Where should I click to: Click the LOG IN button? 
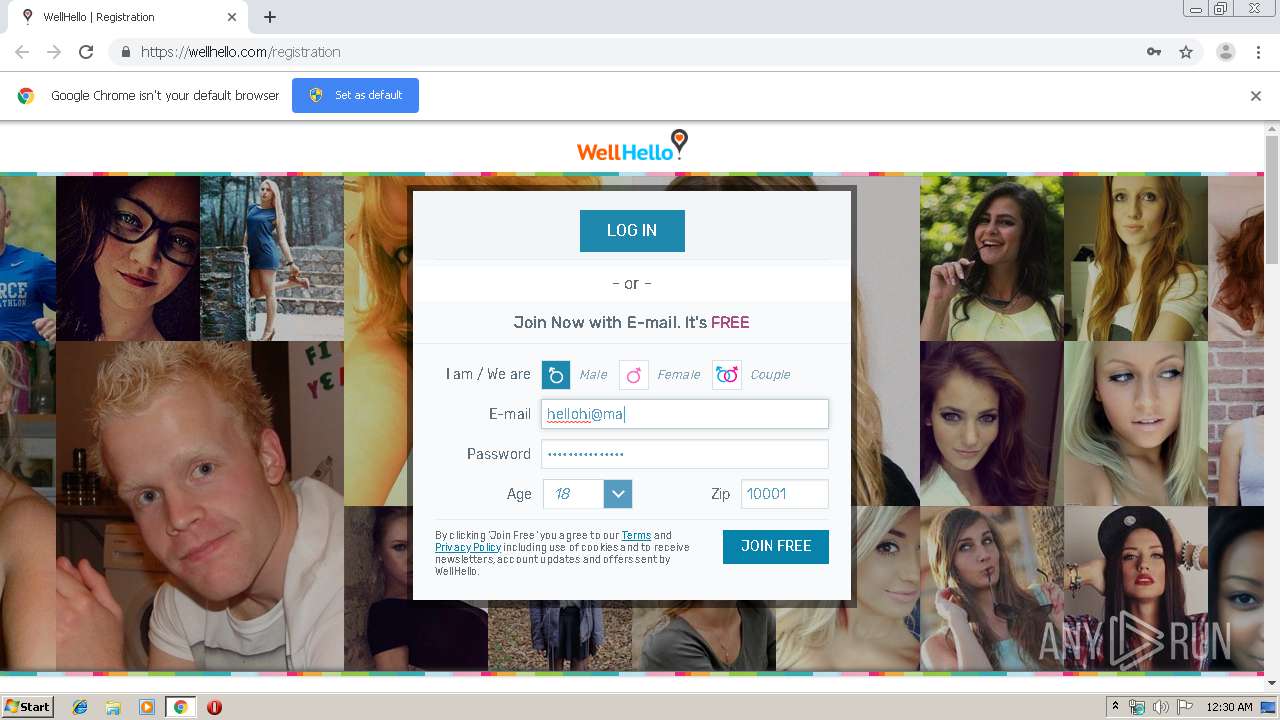pos(632,231)
